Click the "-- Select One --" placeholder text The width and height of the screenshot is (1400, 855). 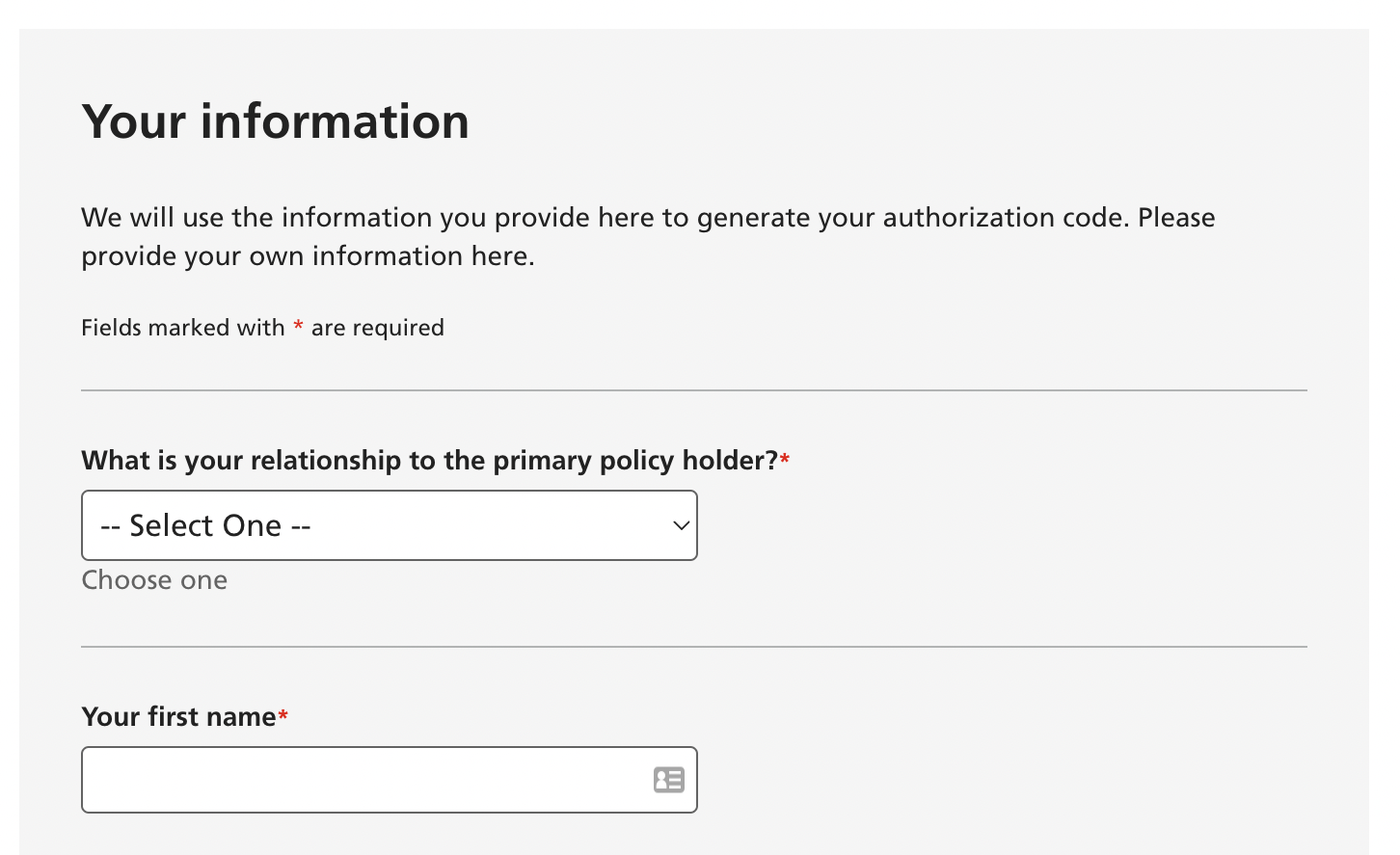[x=205, y=525]
